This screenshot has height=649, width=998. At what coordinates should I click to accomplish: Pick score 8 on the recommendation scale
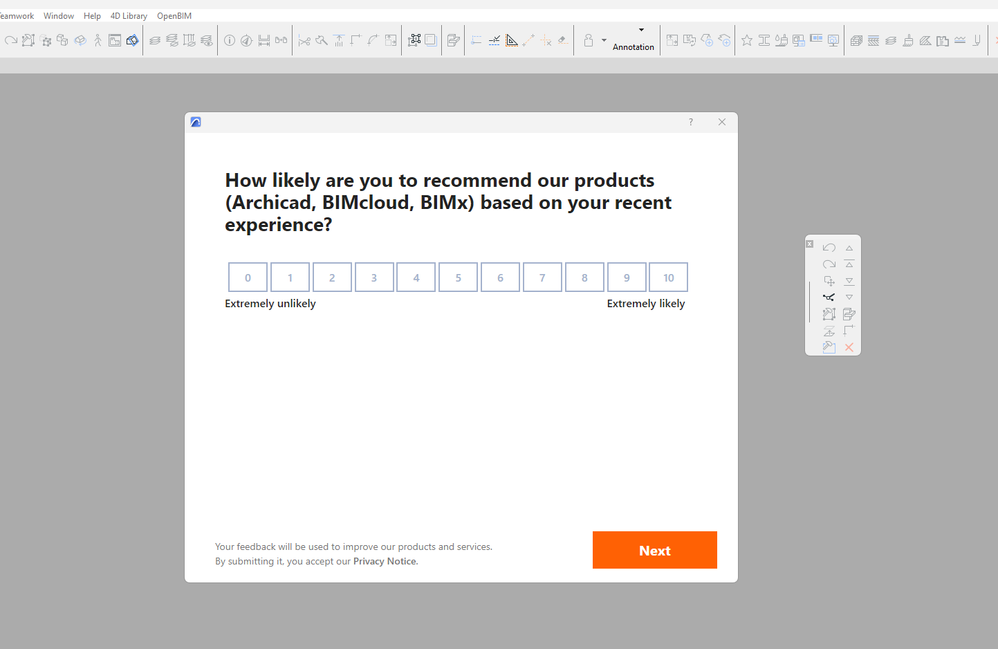[584, 277]
